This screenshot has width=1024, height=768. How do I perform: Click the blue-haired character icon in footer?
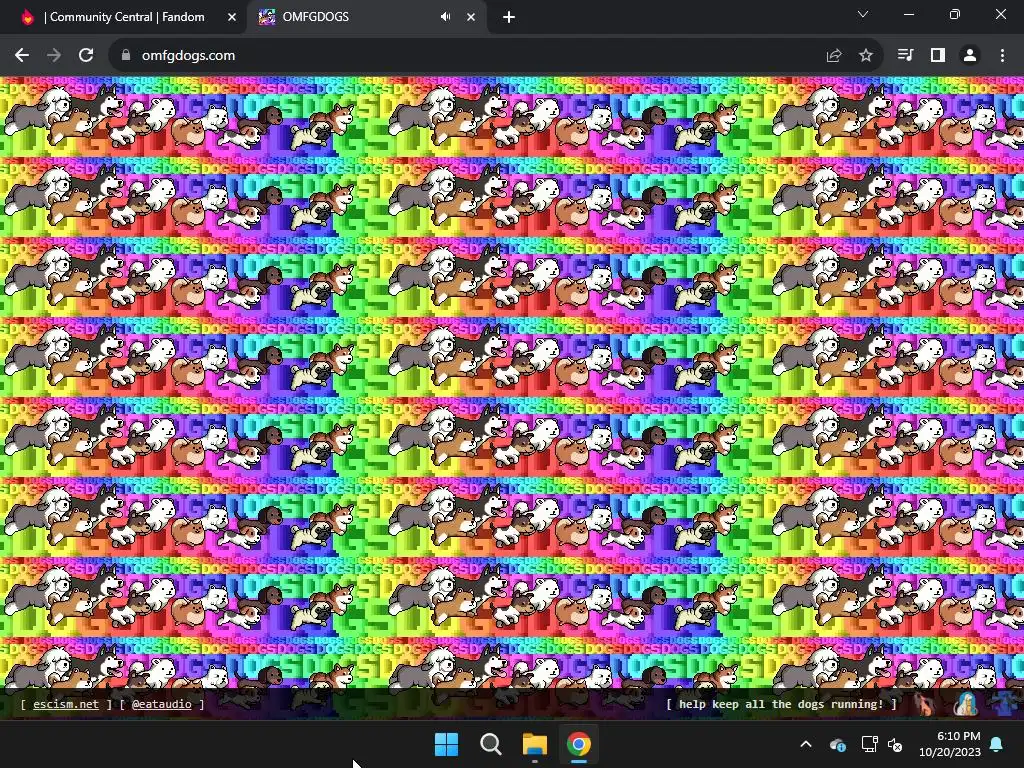pos(966,704)
